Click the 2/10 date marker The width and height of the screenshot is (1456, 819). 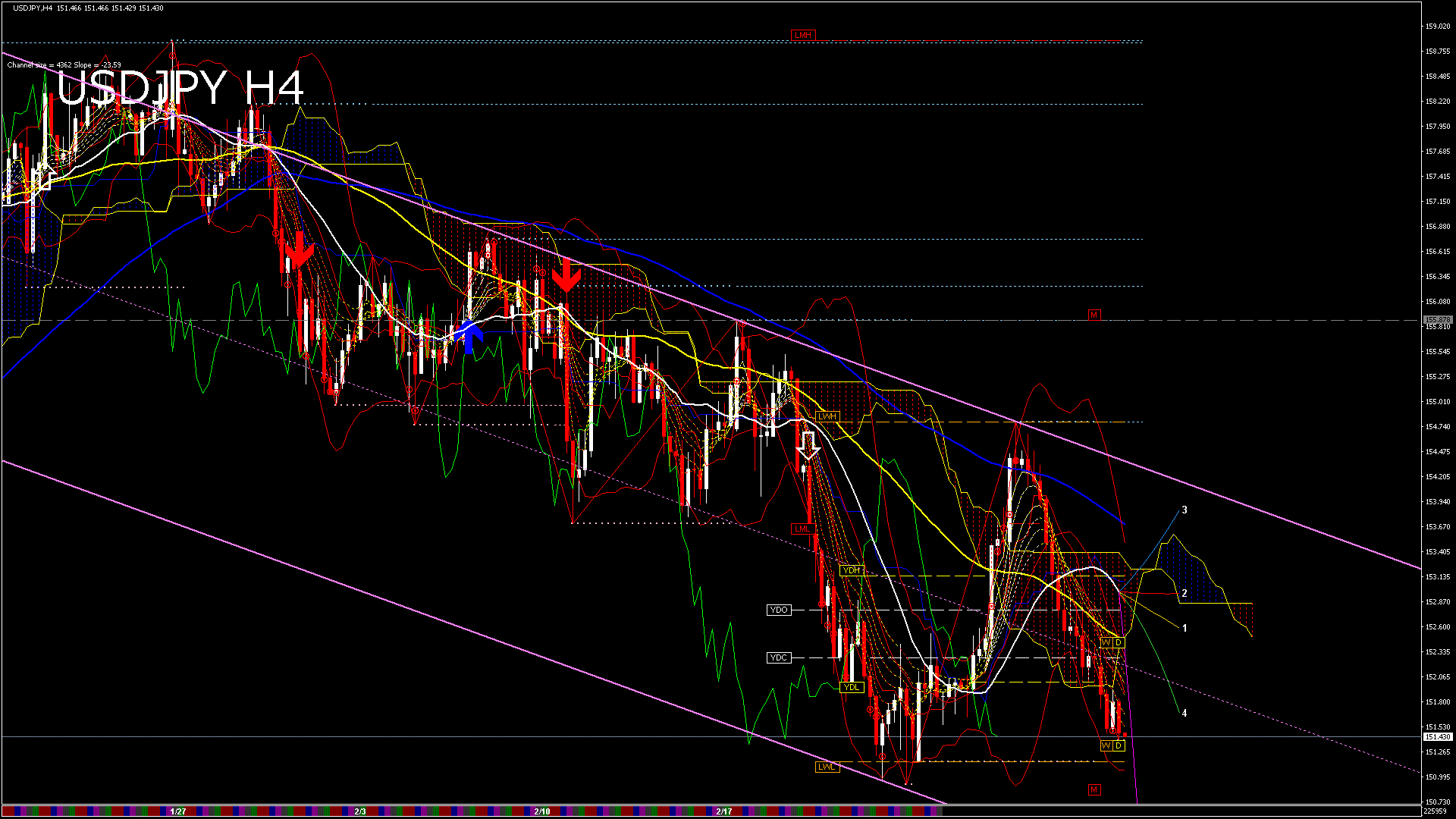click(542, 811)
